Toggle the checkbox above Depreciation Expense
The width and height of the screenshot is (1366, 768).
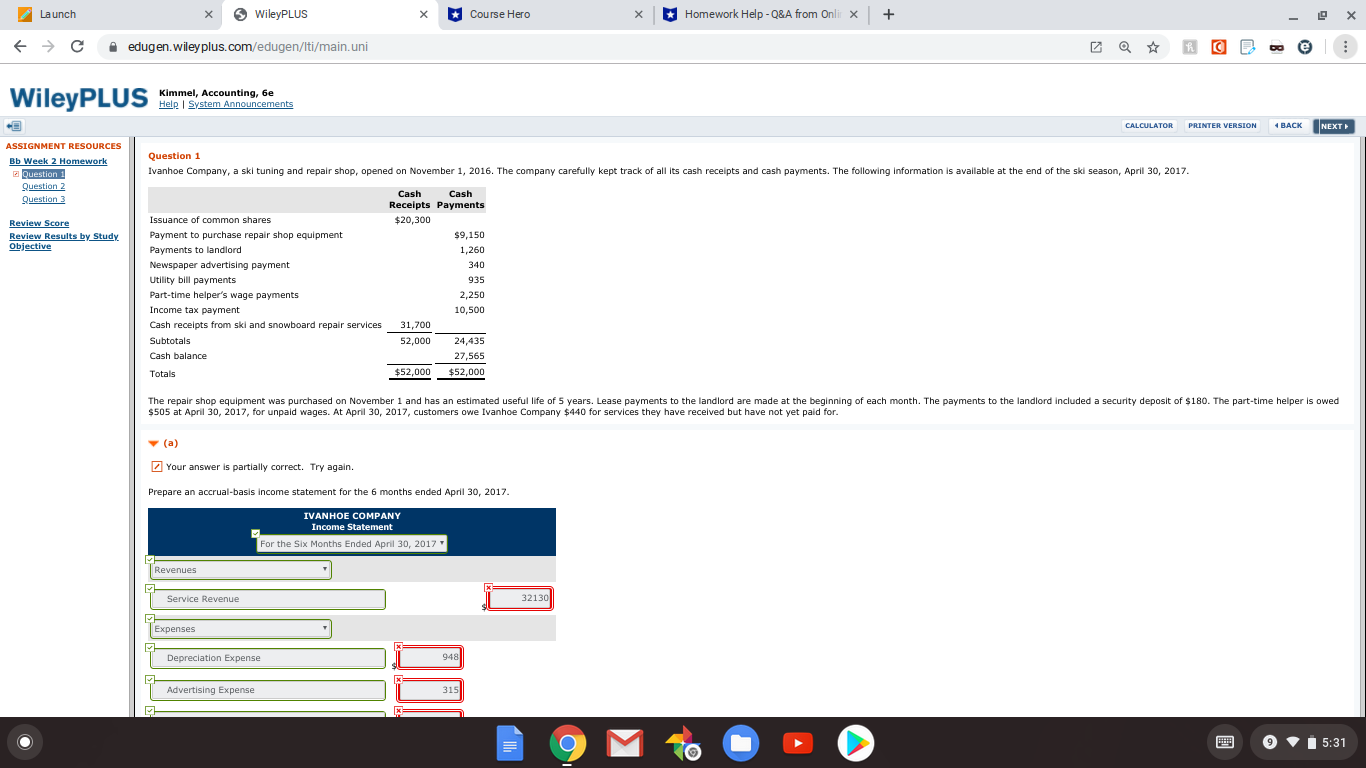[x=150, y=648]
